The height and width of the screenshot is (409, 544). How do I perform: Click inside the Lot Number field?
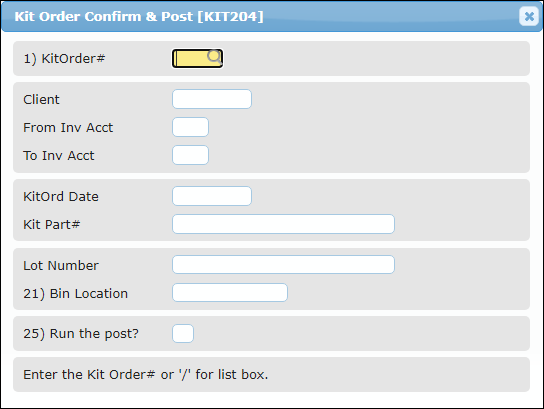point(283,265)
